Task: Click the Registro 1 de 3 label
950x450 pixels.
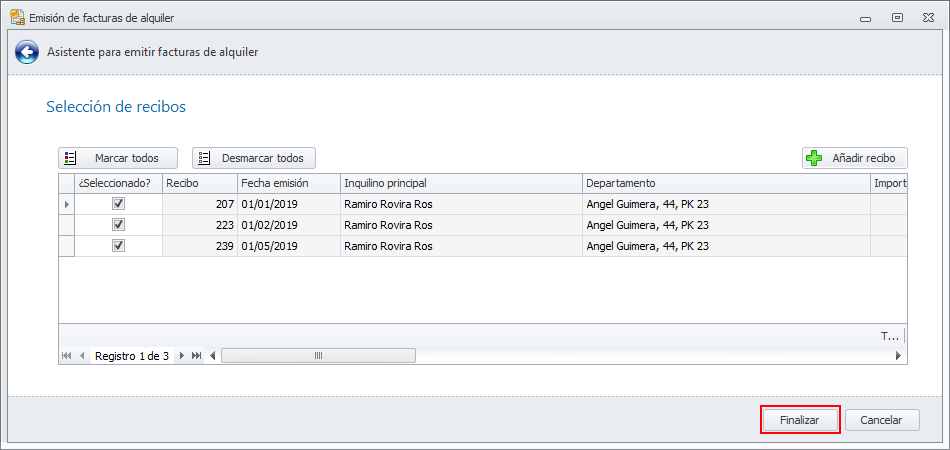Action: 132,356
